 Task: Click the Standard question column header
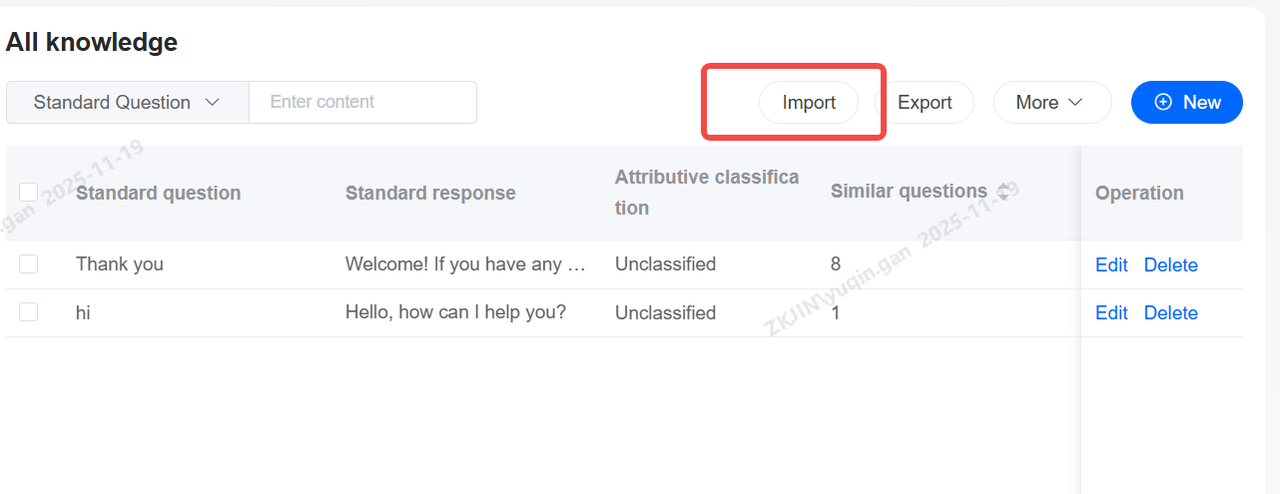(158, 193)
